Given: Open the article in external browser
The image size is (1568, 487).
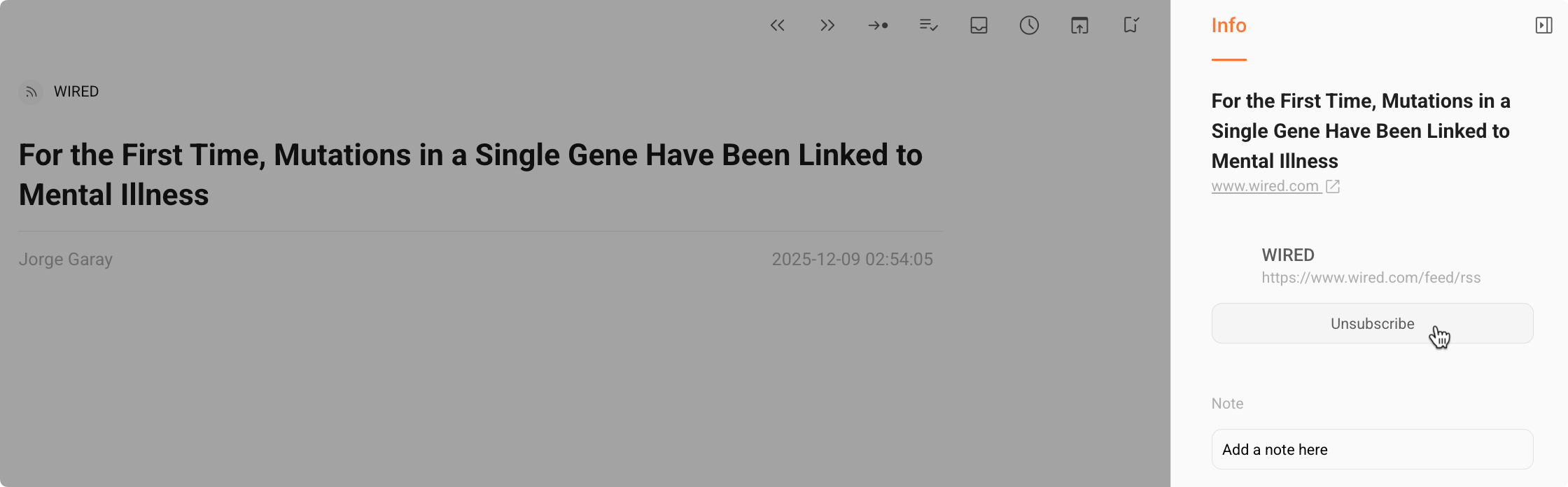Looking at the screenshot, I should coord(1079,25).
